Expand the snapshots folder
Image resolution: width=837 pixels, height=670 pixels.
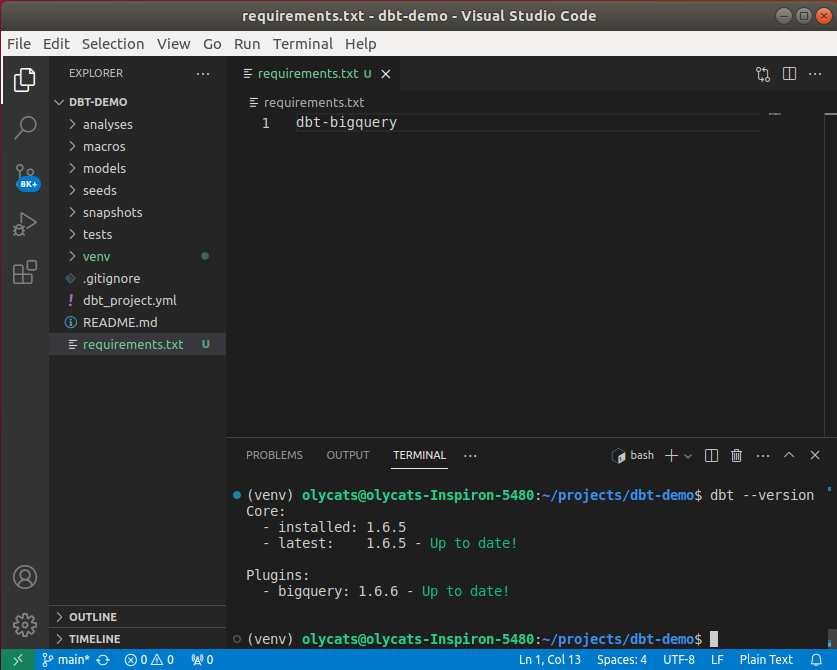137,212
